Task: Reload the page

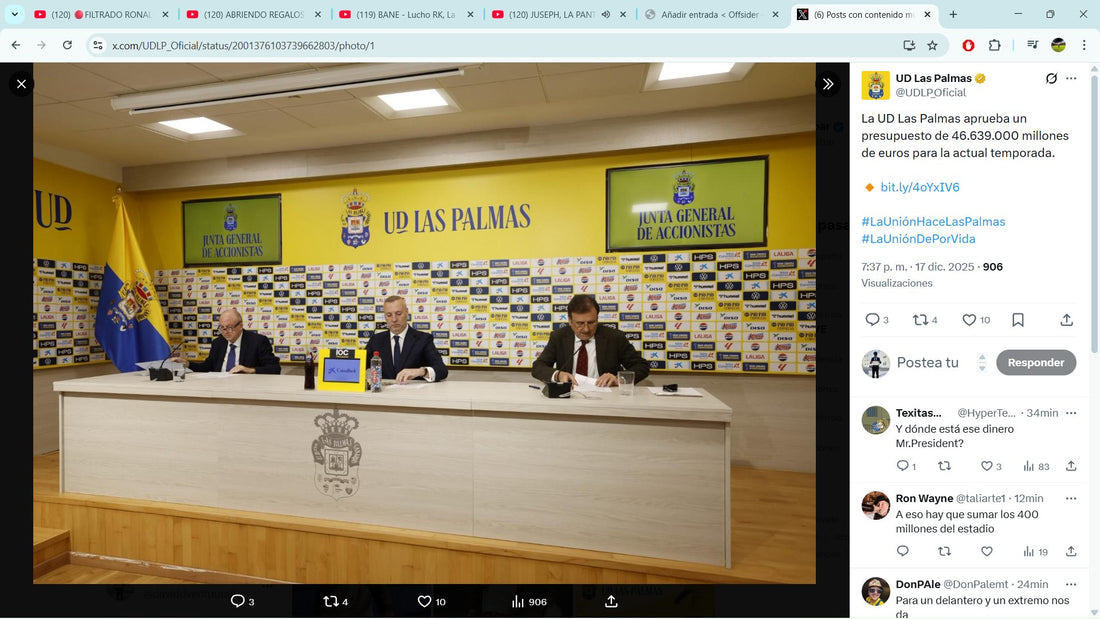Action: click(67, 45)
